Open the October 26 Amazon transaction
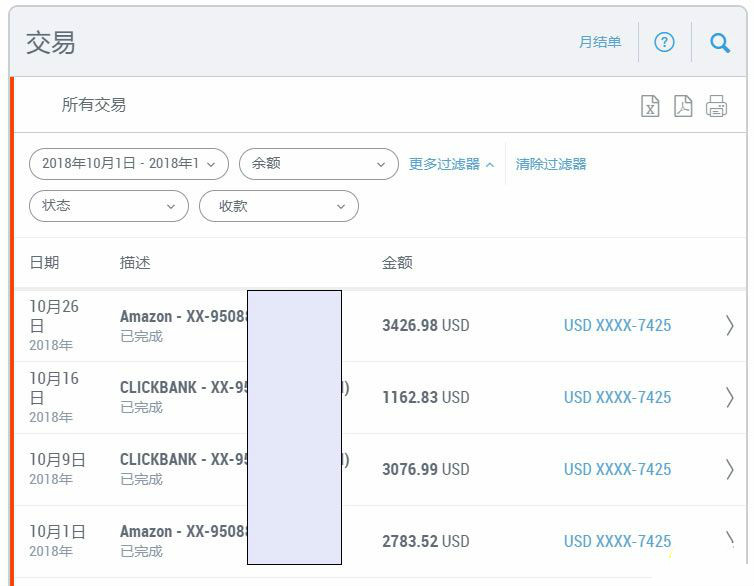The image size is (754, 586). (183, 317)
